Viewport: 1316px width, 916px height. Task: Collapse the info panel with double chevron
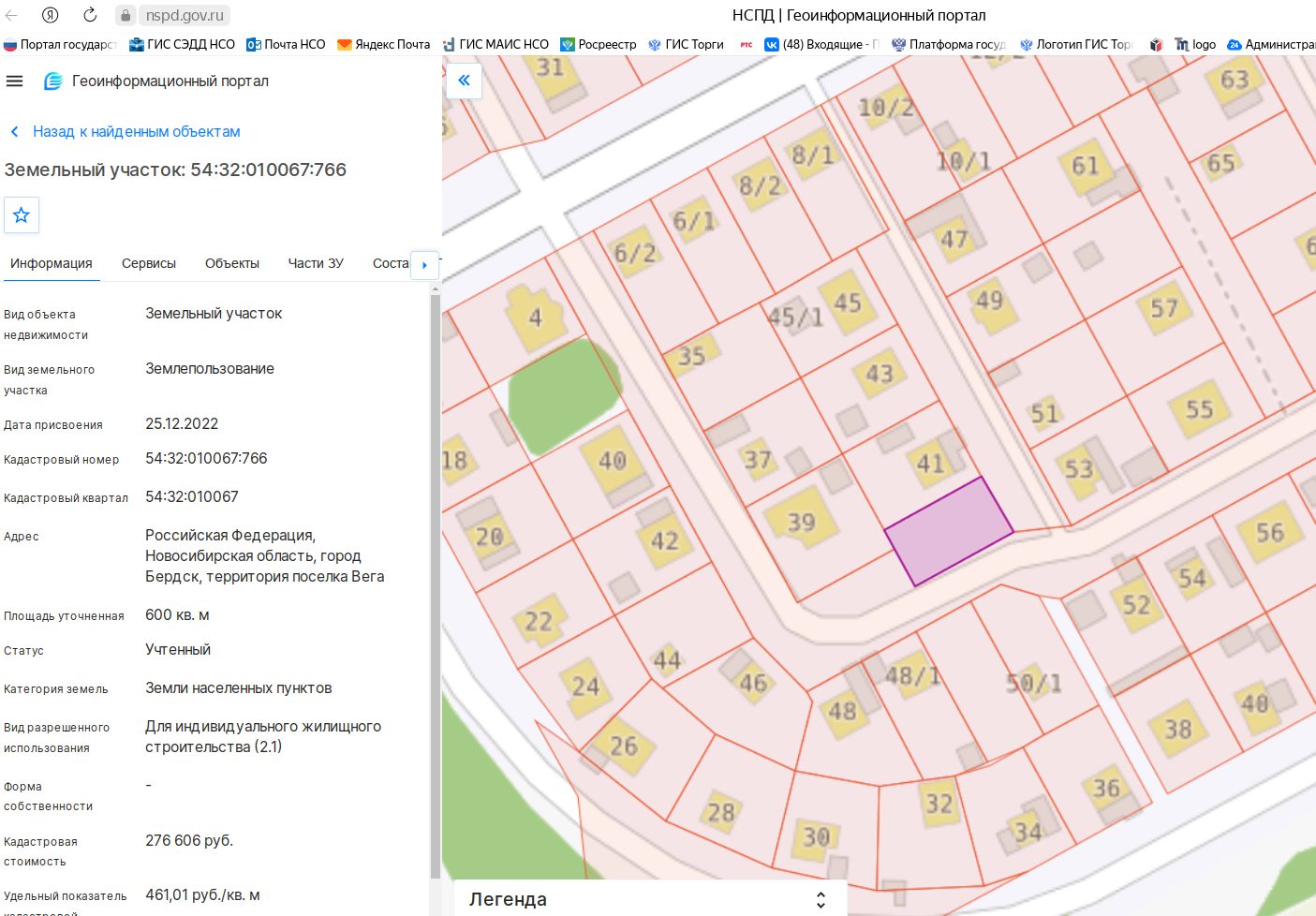(464, 81)
